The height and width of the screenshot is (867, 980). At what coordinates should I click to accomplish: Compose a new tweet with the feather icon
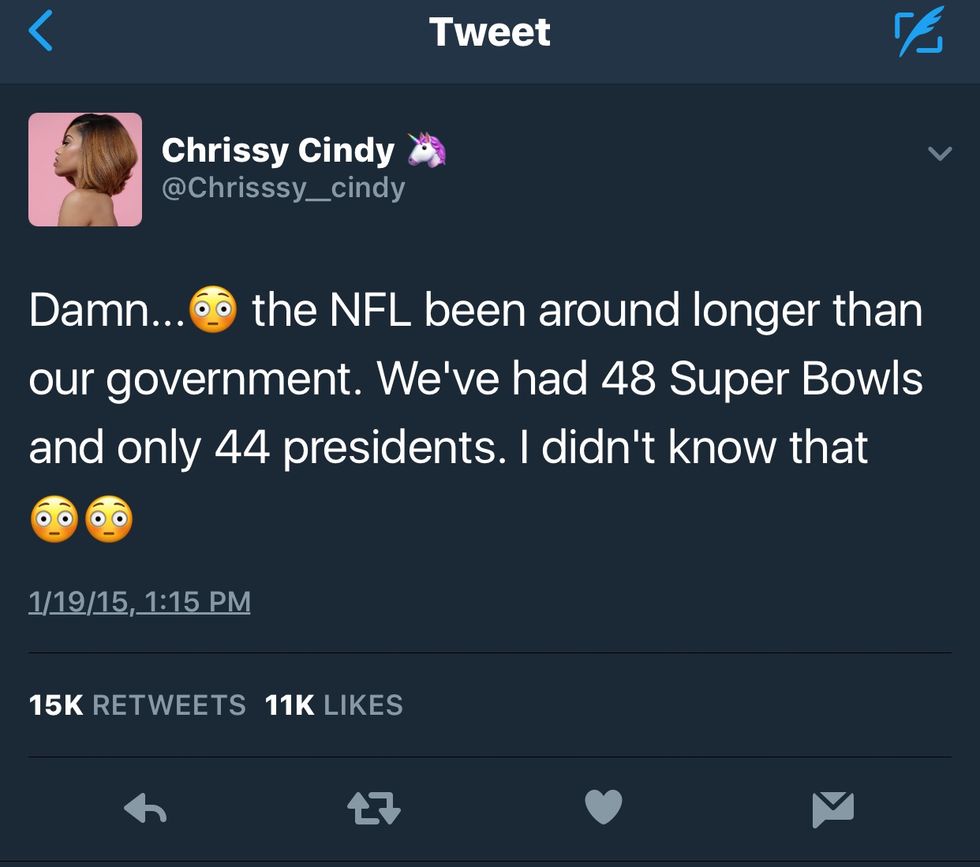[x=917, y=32]
